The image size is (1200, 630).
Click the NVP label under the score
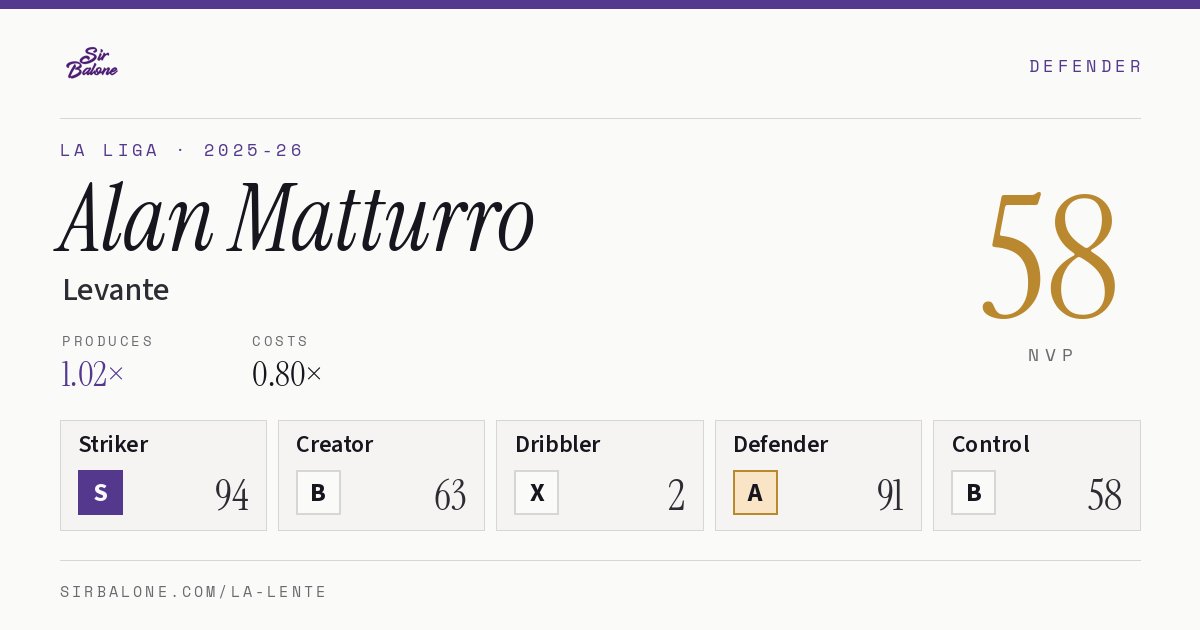(x=1051, y=355)
